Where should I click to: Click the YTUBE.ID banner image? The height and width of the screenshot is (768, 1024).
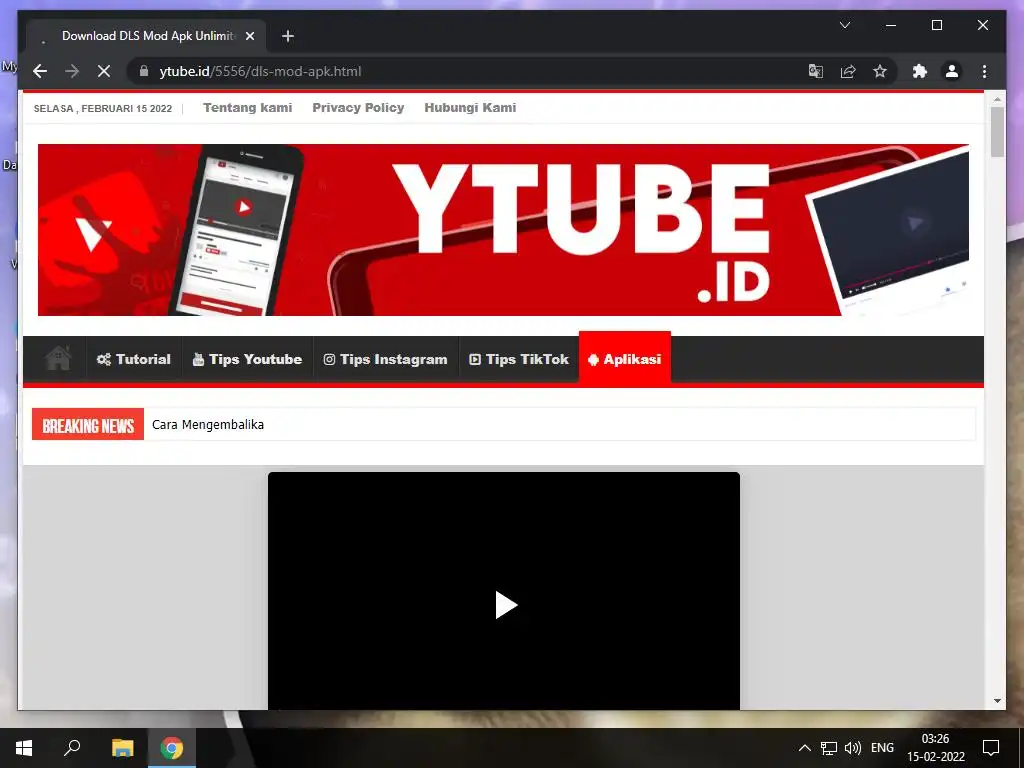(x=503, y=230)
